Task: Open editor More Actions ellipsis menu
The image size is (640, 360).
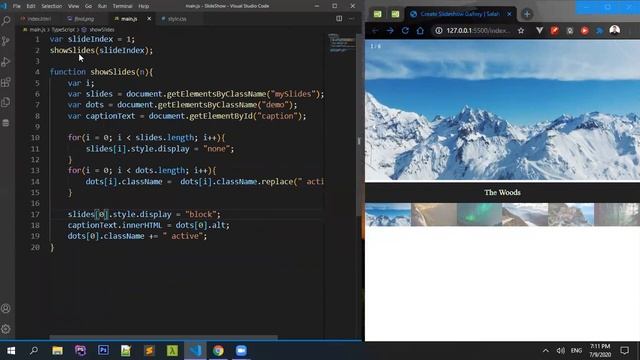Action: pyautogui.click(x=351, y=18)
